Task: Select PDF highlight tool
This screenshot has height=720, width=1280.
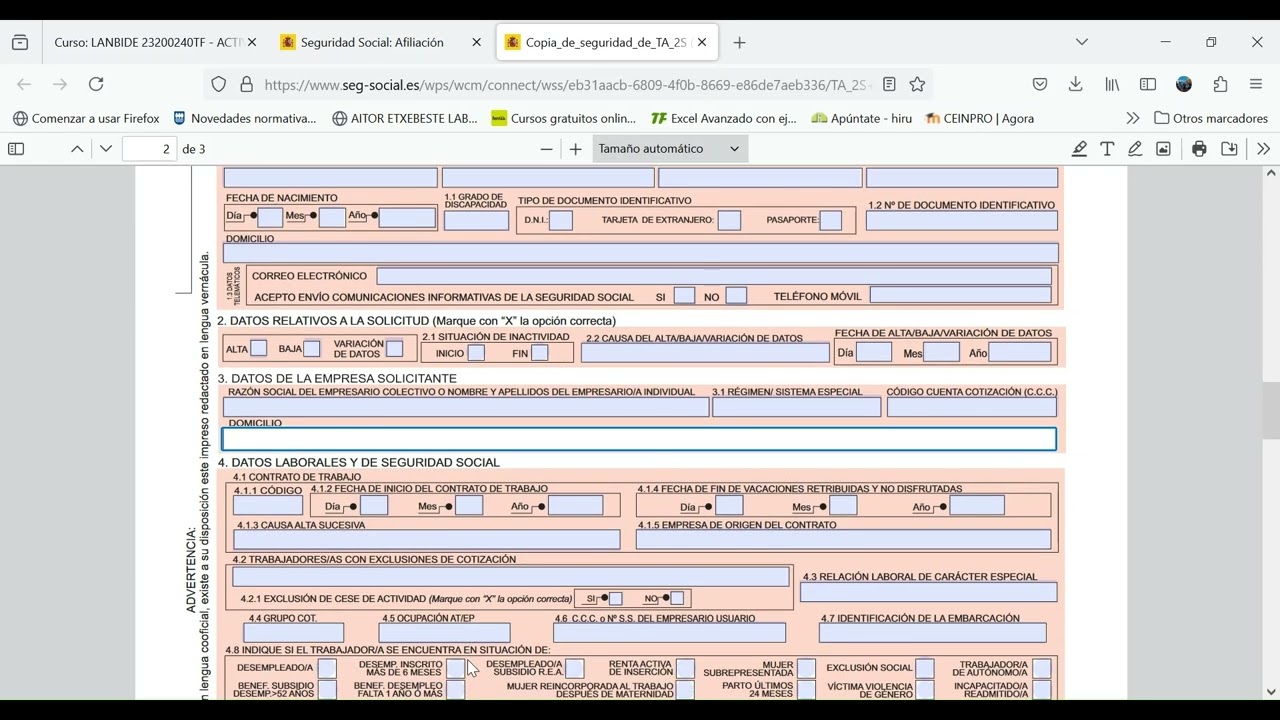Action: pos(1079,149)
